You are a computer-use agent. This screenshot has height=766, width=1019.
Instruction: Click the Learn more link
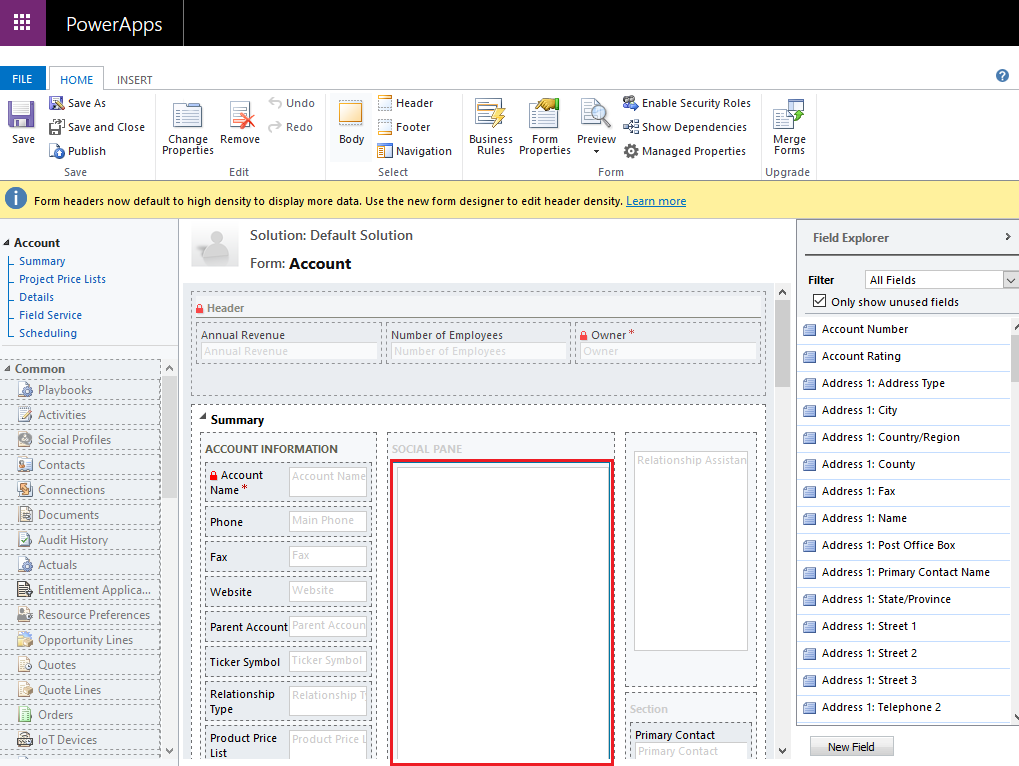[x=656, y=201]
